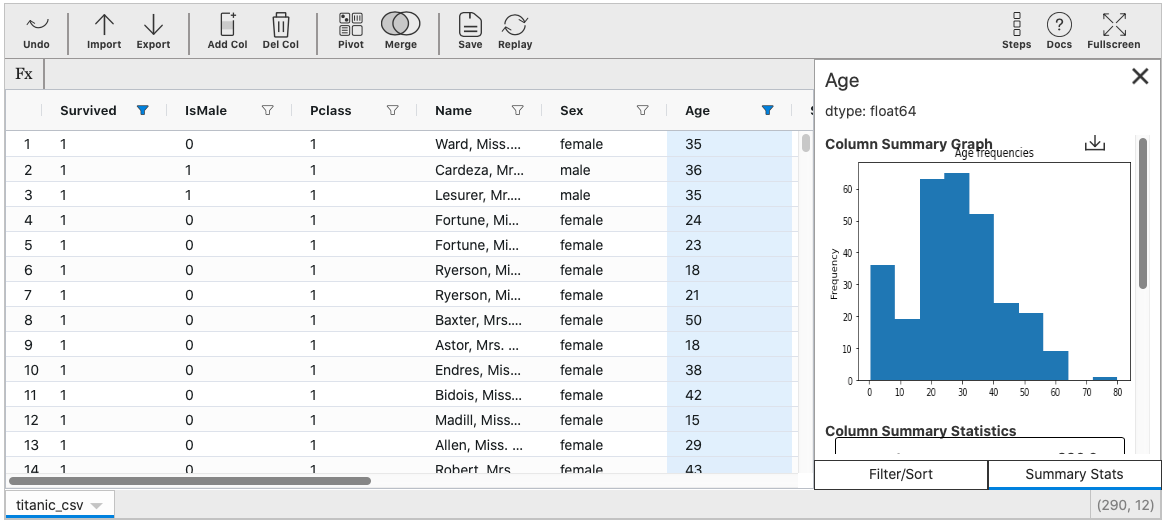Click the Replay analysis icon
Viewport: 1168px width, 524px height.
(x=515, y=32)
